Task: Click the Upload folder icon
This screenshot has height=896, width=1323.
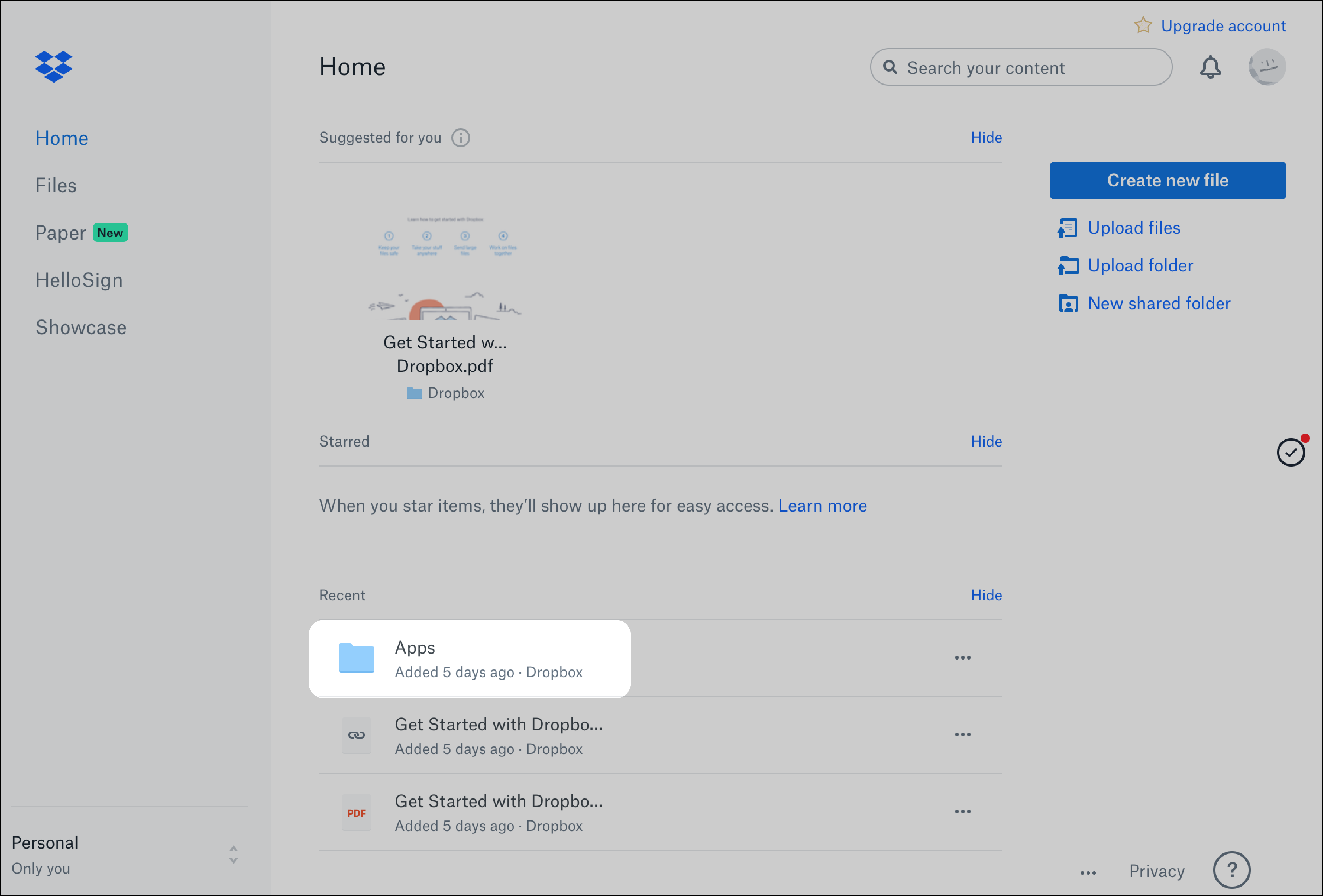Action: pos(1068,265)
